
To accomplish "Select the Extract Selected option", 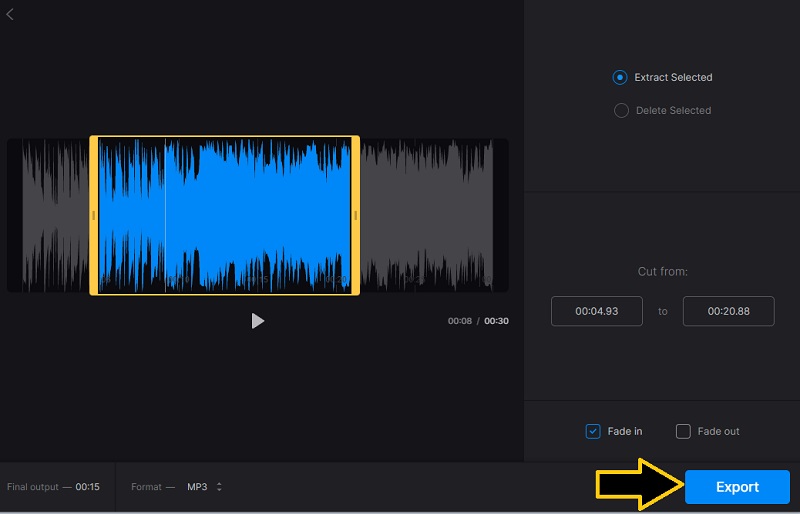I will (x=620, y=77).
